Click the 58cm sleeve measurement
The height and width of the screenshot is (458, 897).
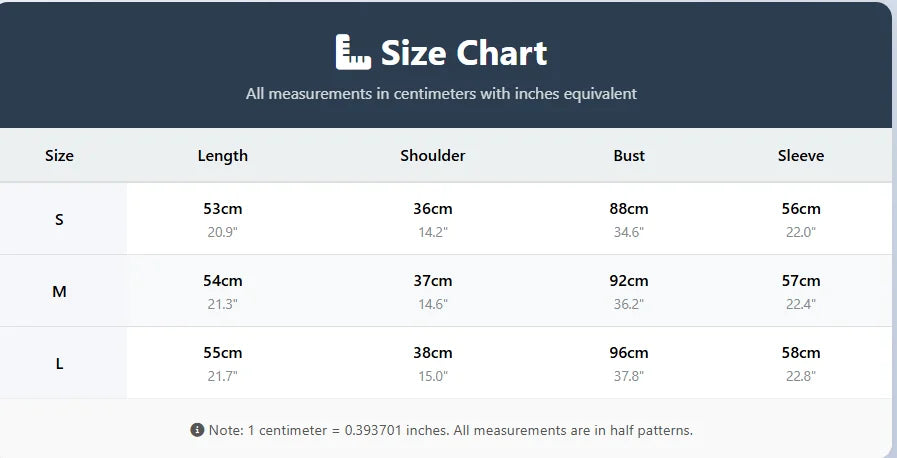point(801,353)
